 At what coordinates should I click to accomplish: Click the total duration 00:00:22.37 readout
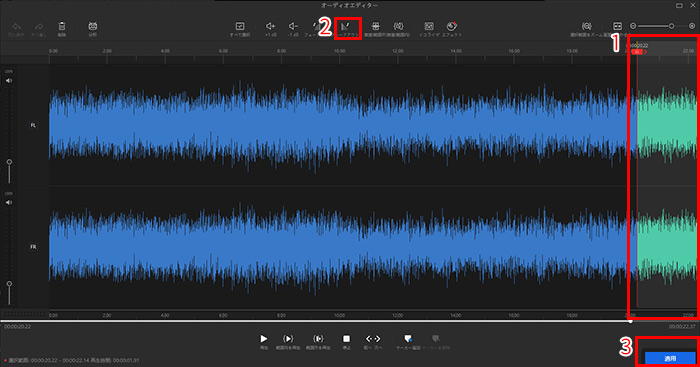click(x=682, y=327)
